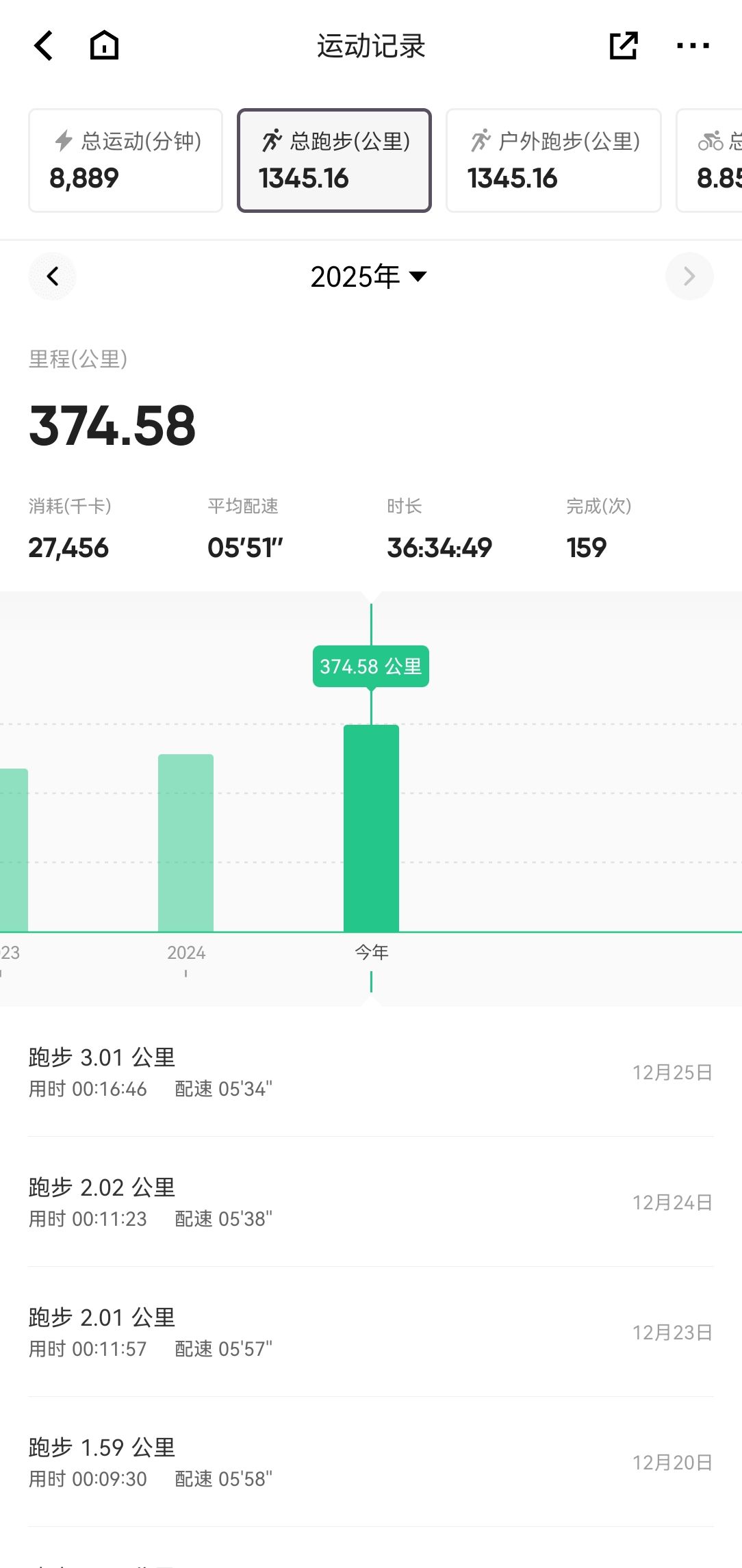Tap the 374.58 公里 chart tooltip
This screenshot has width=742, height=1568.
pos(371,666)
